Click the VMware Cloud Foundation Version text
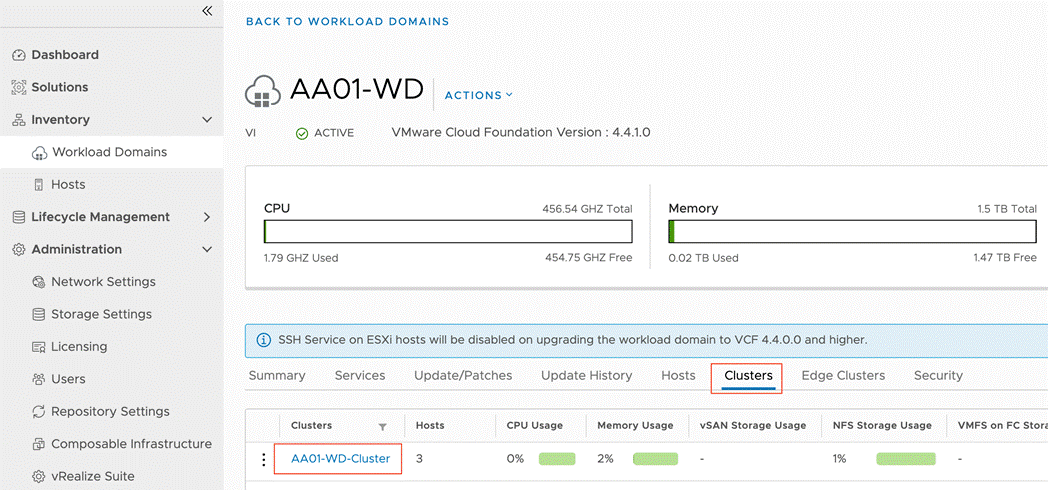This screenshot has height=490, width=1048. (x=521, y=132)
